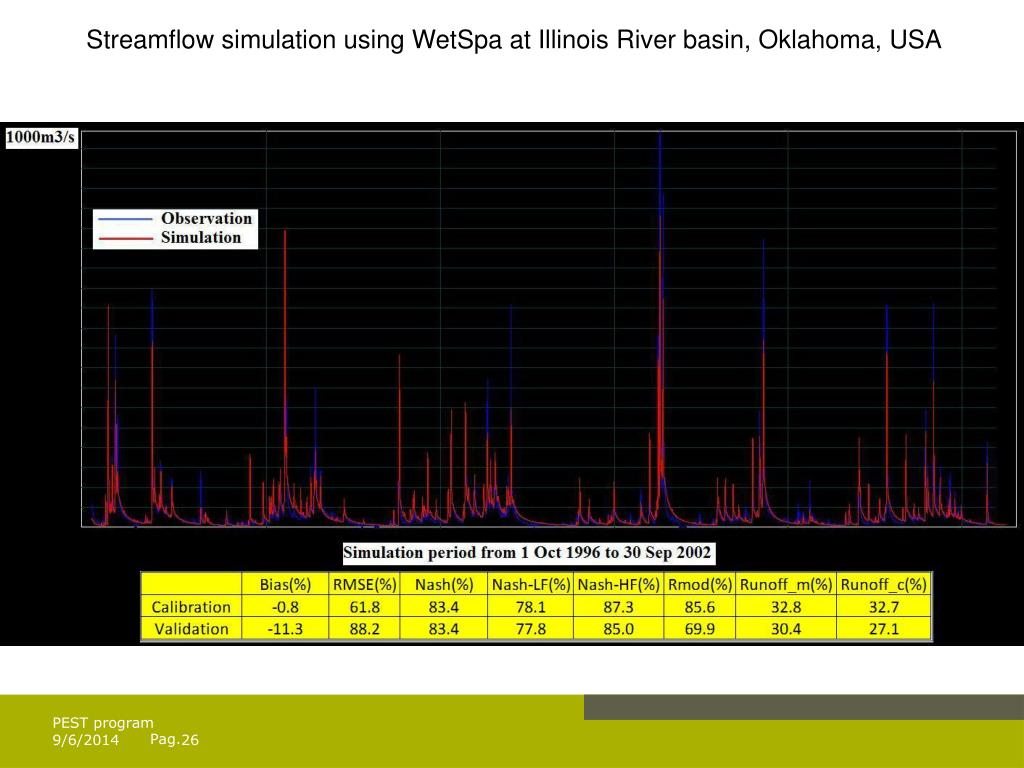
Task: Select the Validation row header
Action: pos(191,629)
